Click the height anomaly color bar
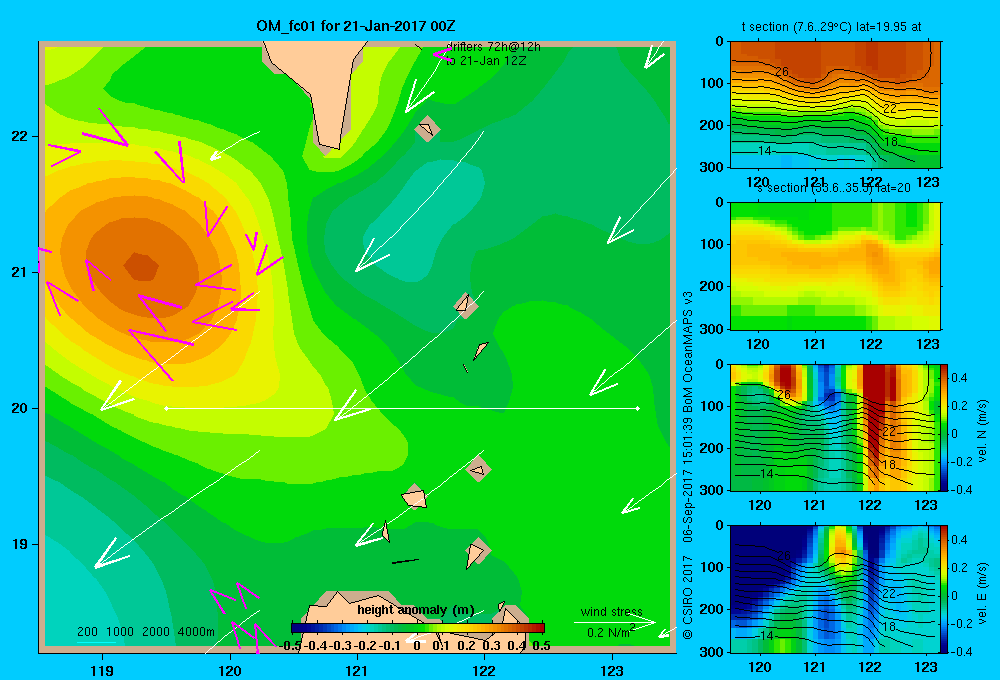1000x680 pixels. click(x=418, y=628)
